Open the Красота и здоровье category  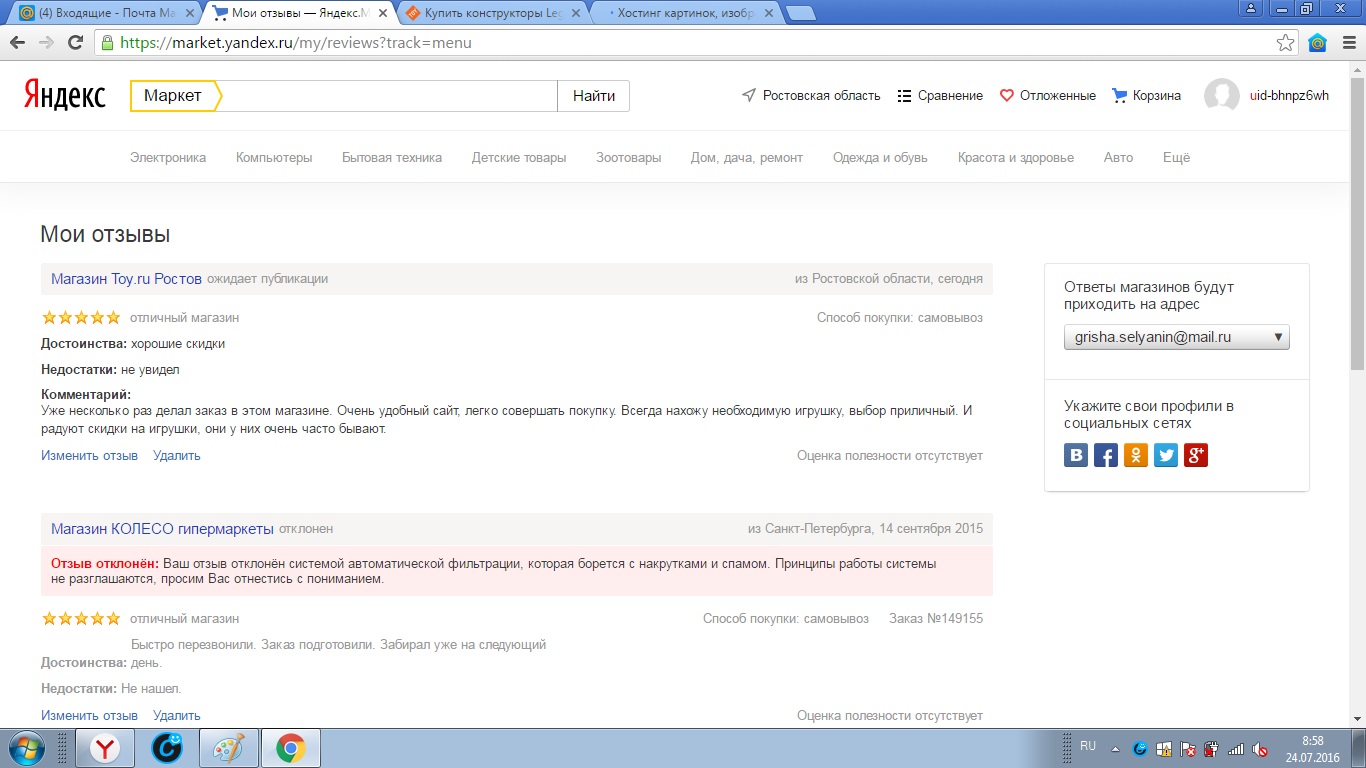pos(1016,157)
